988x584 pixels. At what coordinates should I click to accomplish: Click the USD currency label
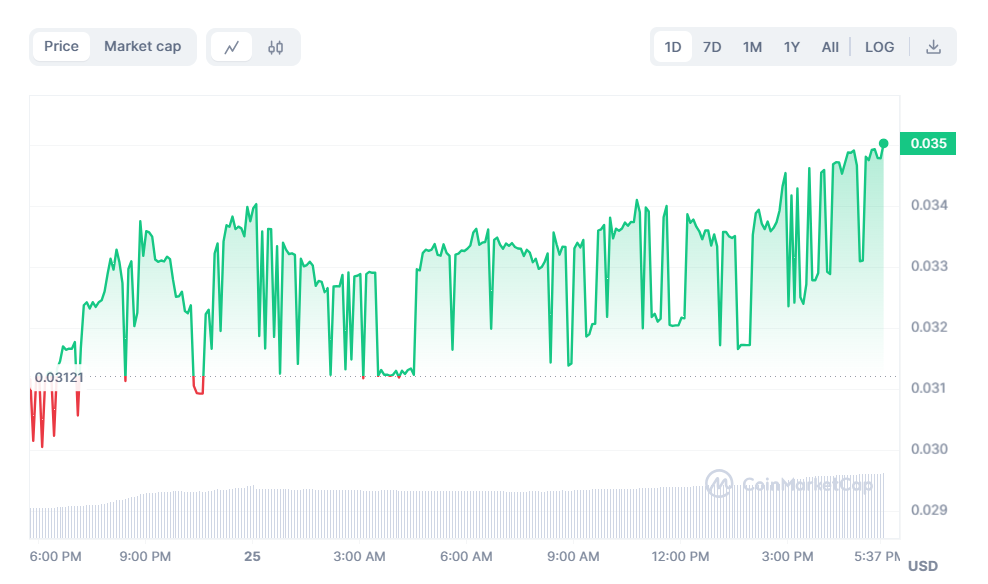click(x=923, y=566)
